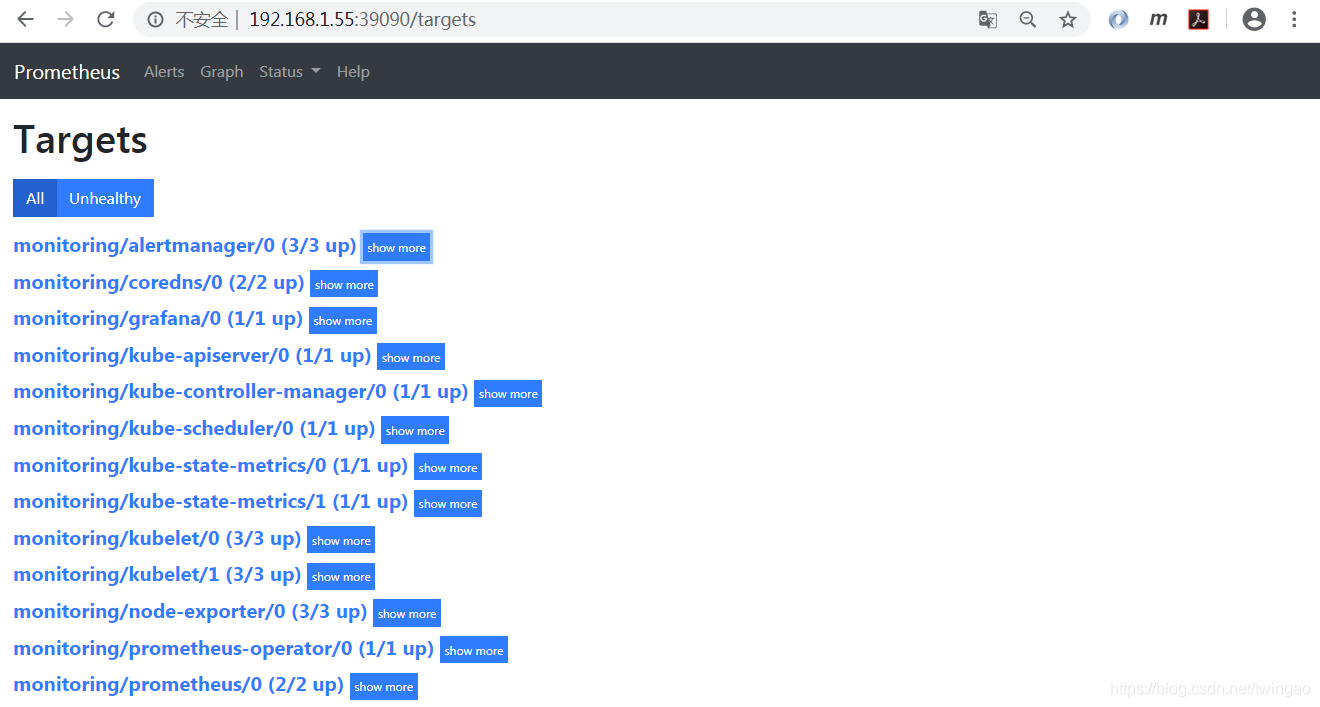This screenshot has width=1320, height=707.
Task: Expand prometheus-operator/0 with show more
Action: (474, 650)
